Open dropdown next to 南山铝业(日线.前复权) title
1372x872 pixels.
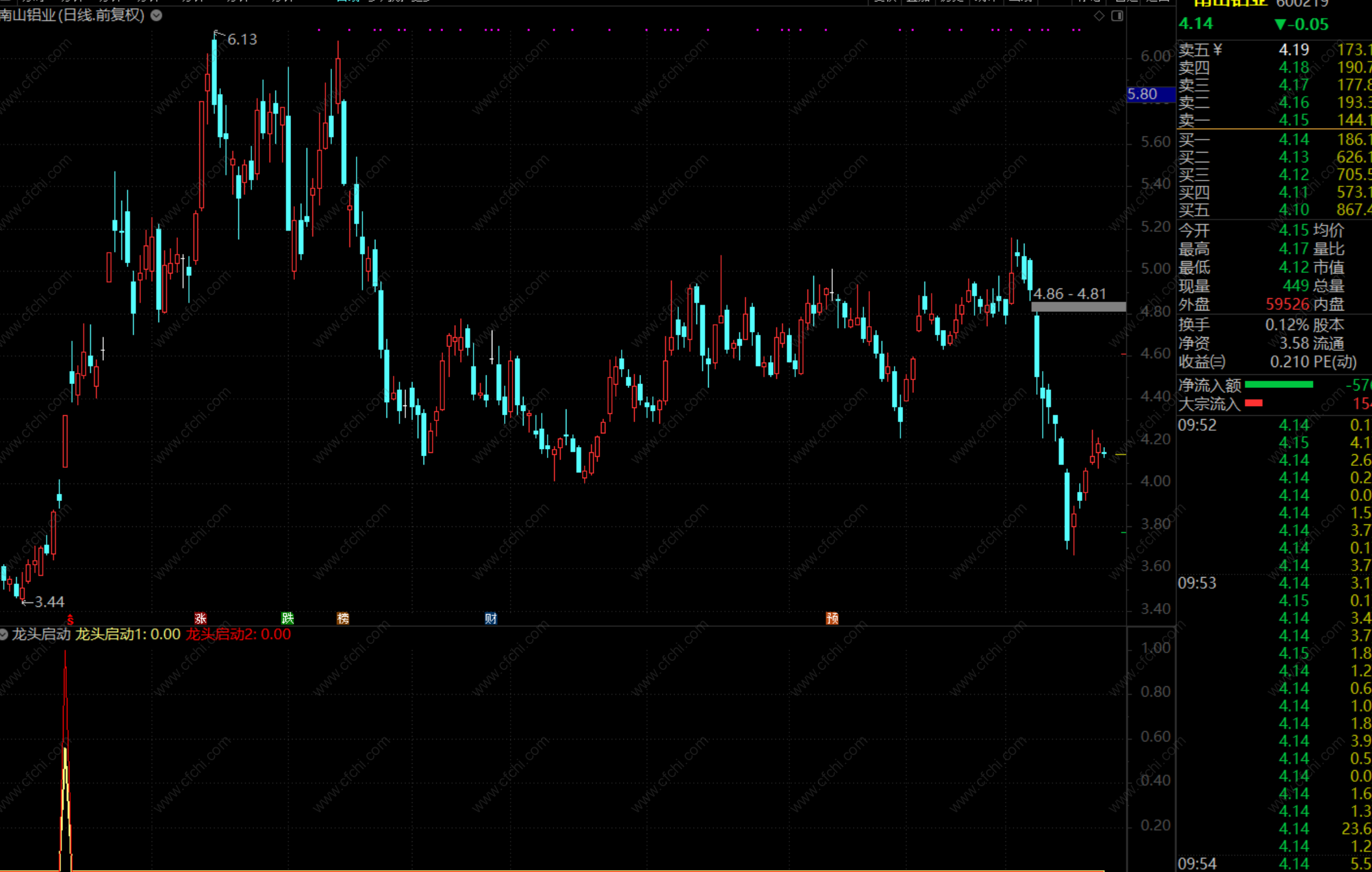[157, 16]
